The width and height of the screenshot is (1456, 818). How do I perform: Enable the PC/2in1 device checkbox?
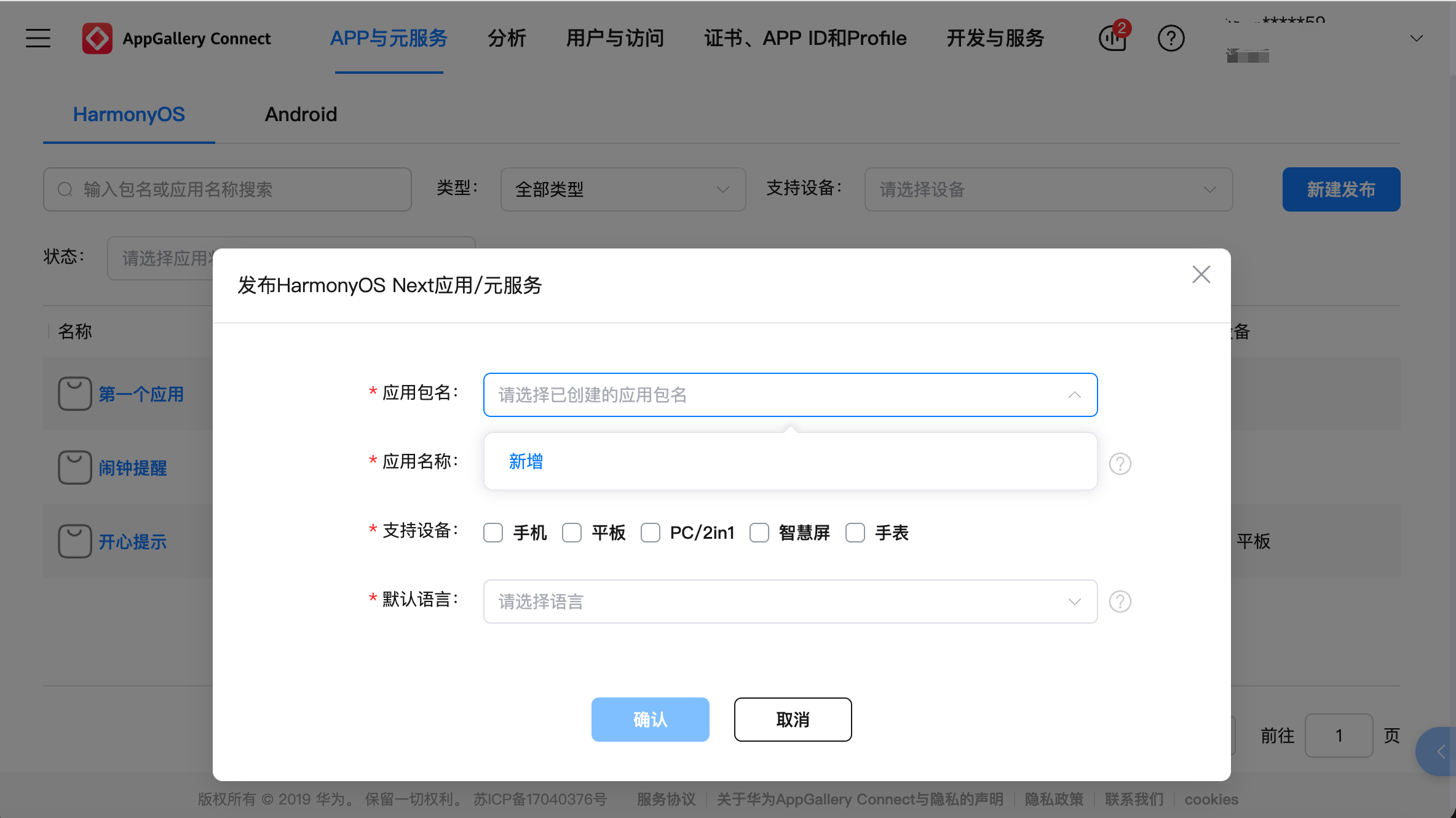(x=650, y=533)
